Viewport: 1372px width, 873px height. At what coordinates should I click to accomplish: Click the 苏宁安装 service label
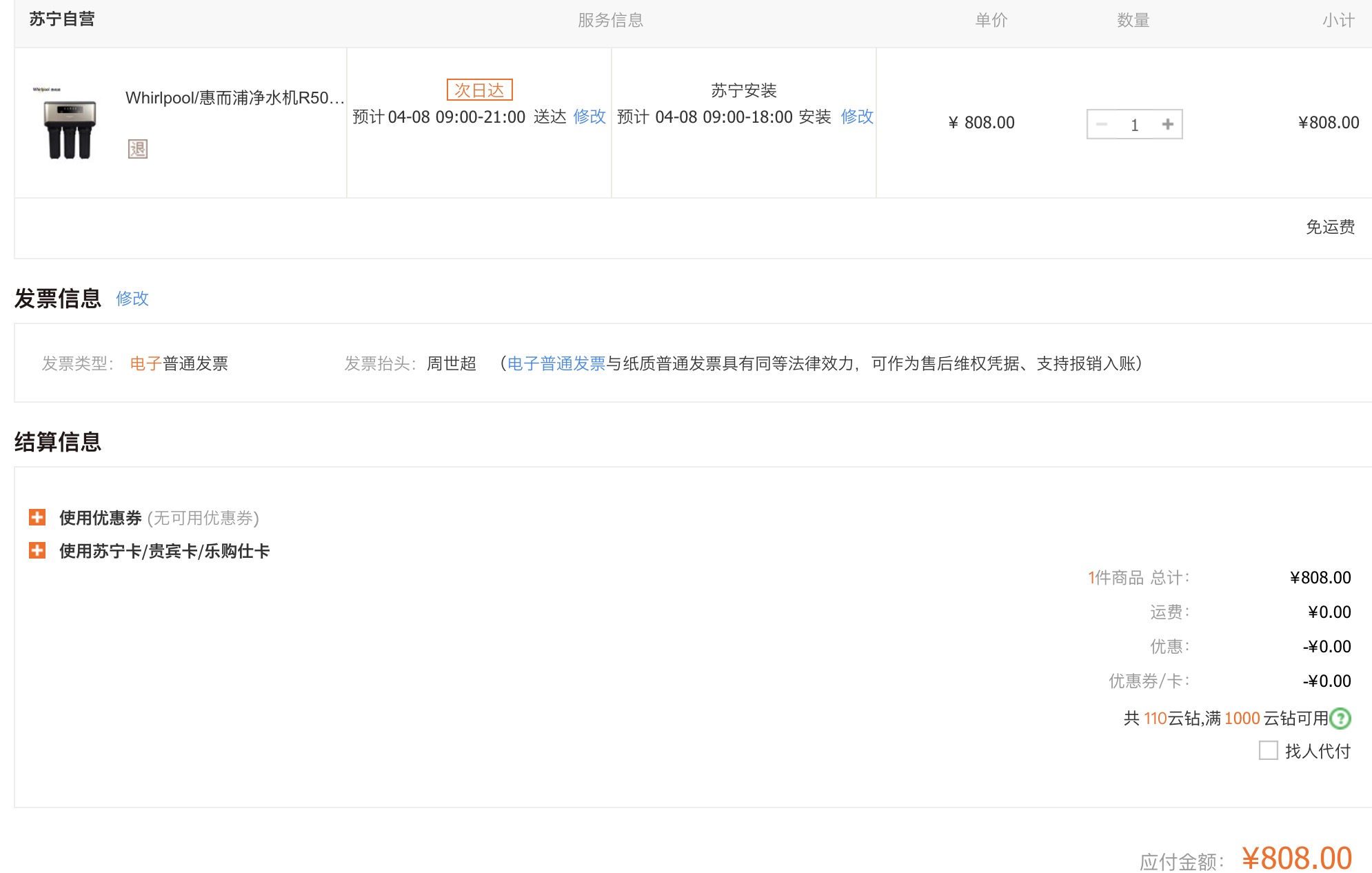pos(744,90)
